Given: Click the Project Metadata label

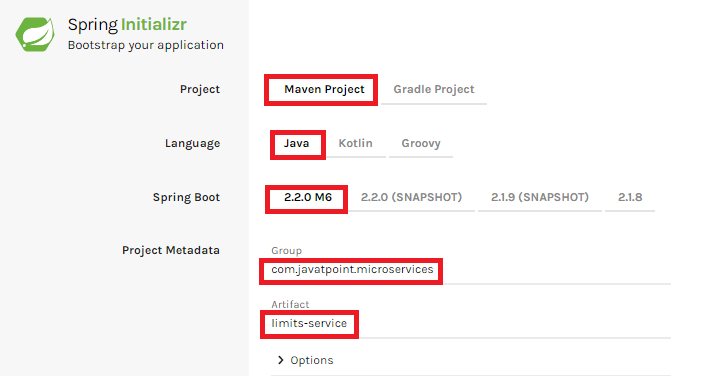Looking at the screenshot, I should pyautogui.click(x=171, y=250).
